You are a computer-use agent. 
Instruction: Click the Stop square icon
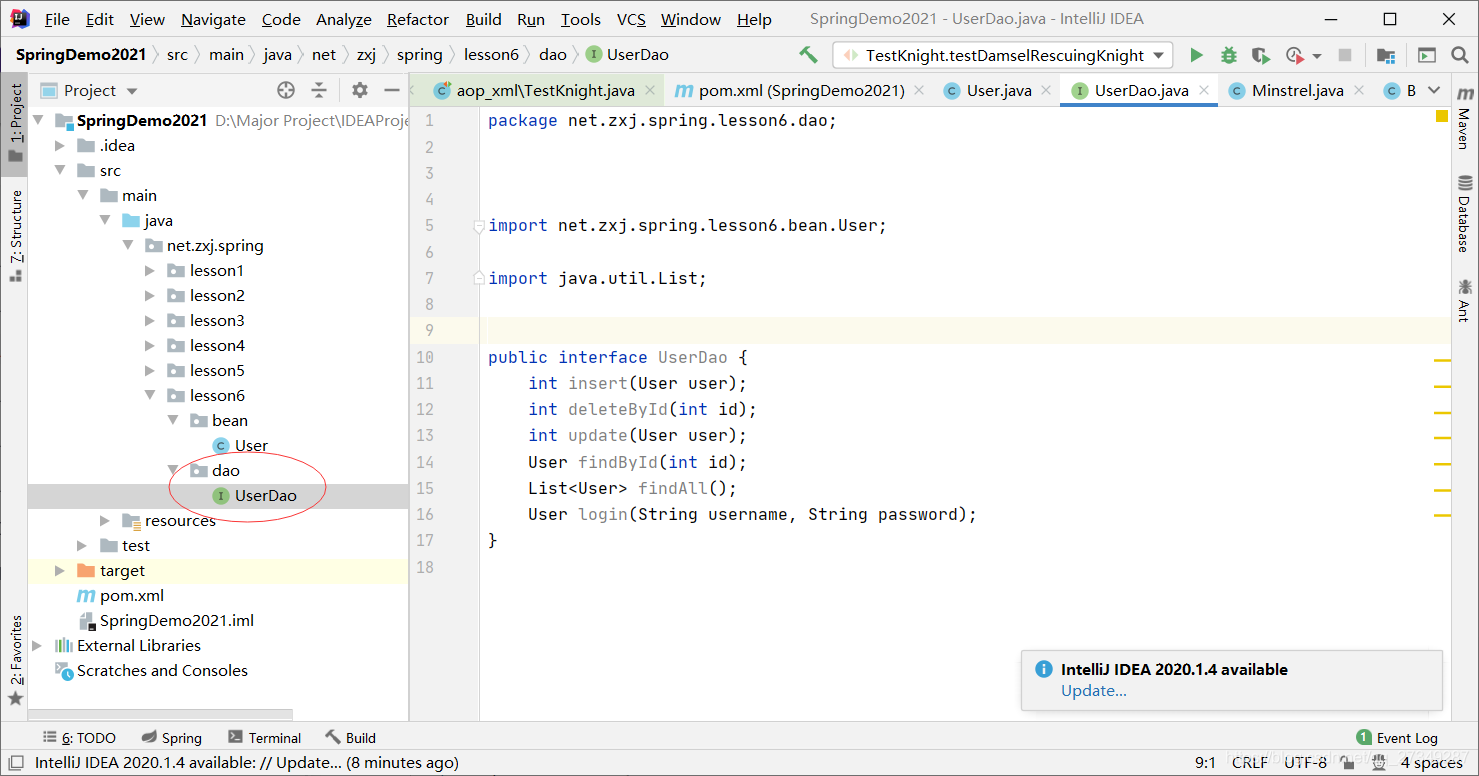point(1345,55)
